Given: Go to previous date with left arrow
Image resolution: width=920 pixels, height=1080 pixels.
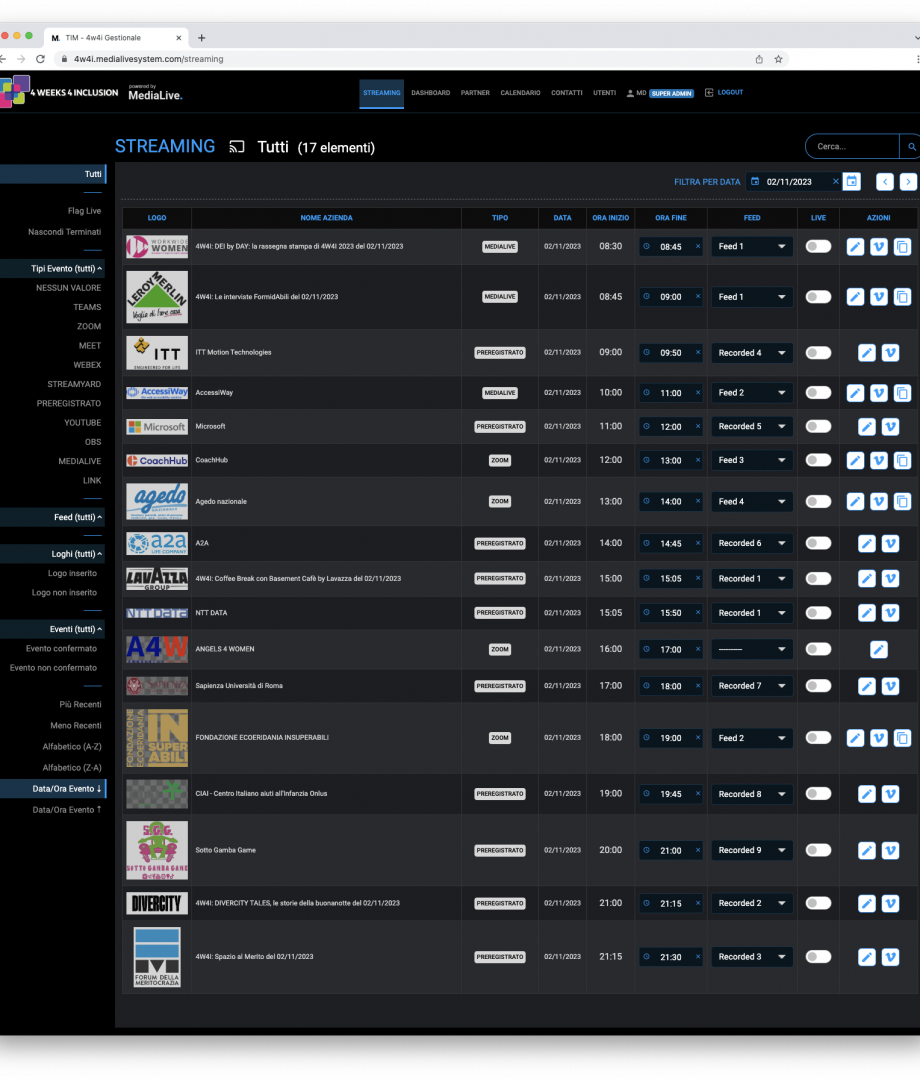Looking at the screenshot, I should tap(885, 182).
